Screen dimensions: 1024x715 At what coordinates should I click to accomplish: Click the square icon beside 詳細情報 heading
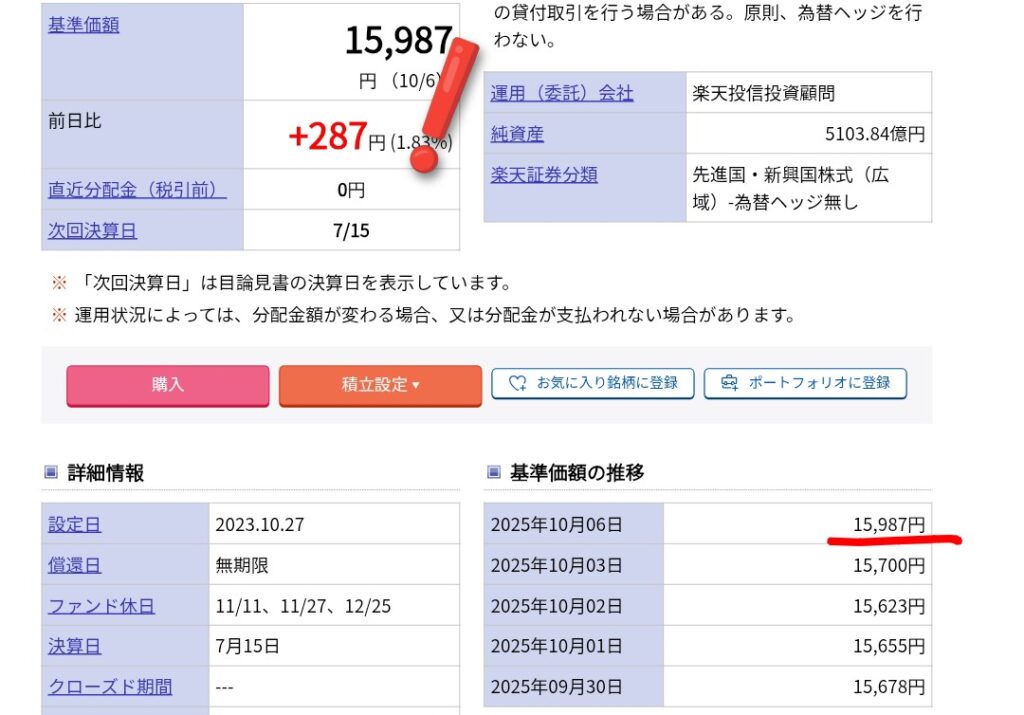click(x=51, y=473)
